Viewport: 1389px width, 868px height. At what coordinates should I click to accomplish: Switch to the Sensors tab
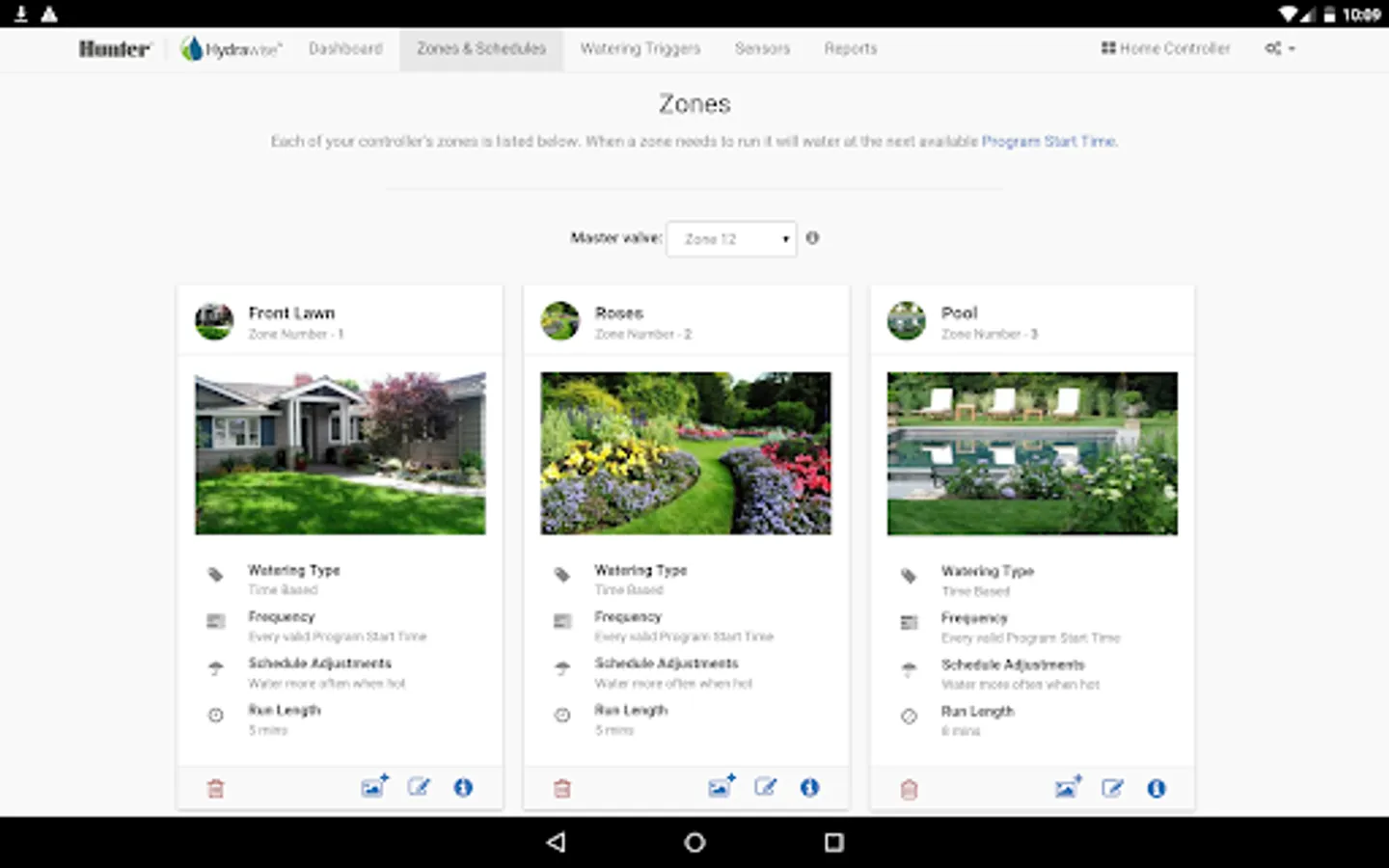tap(762, 48)
